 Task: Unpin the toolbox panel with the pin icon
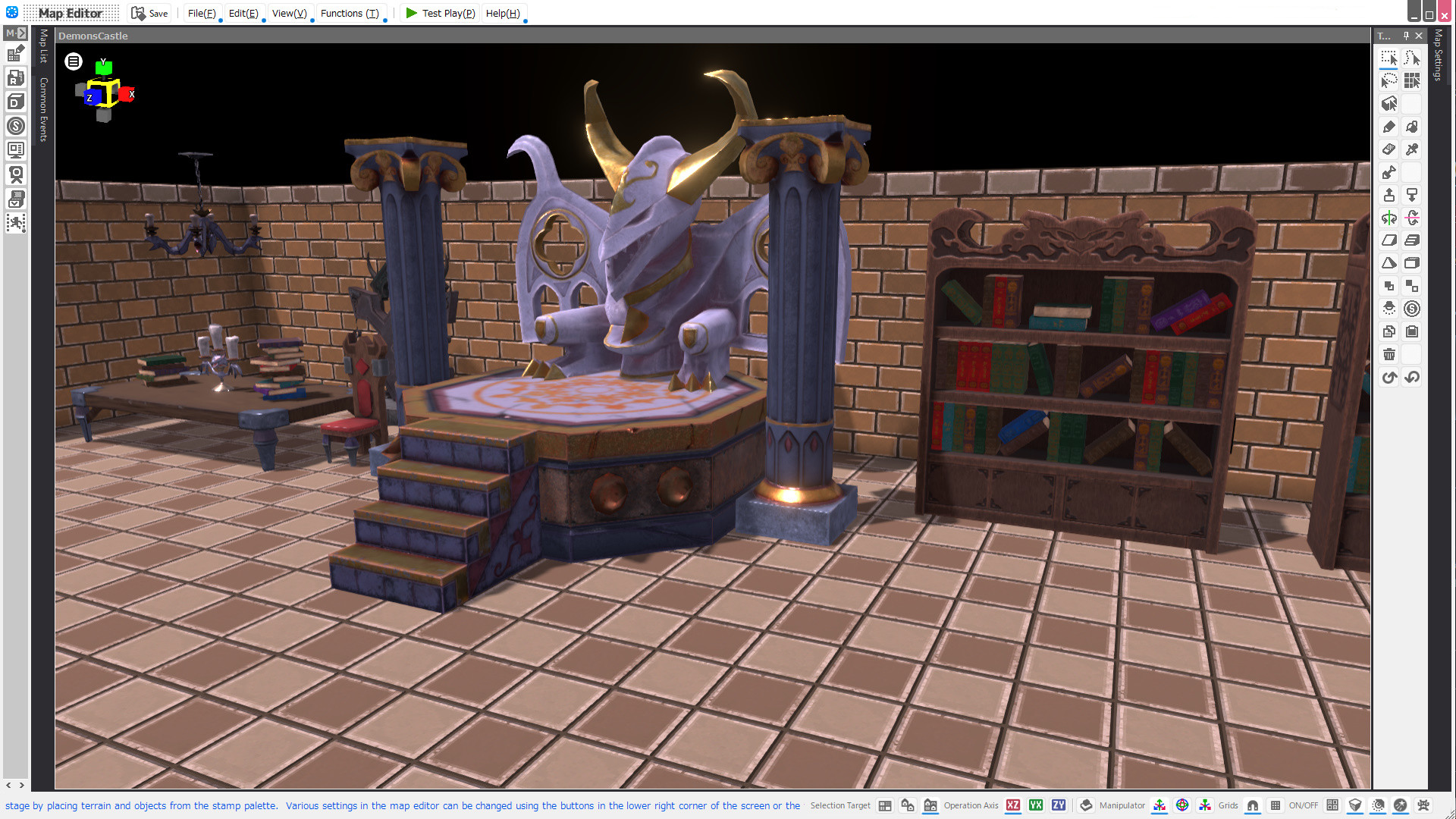[x=1404, y=36]
